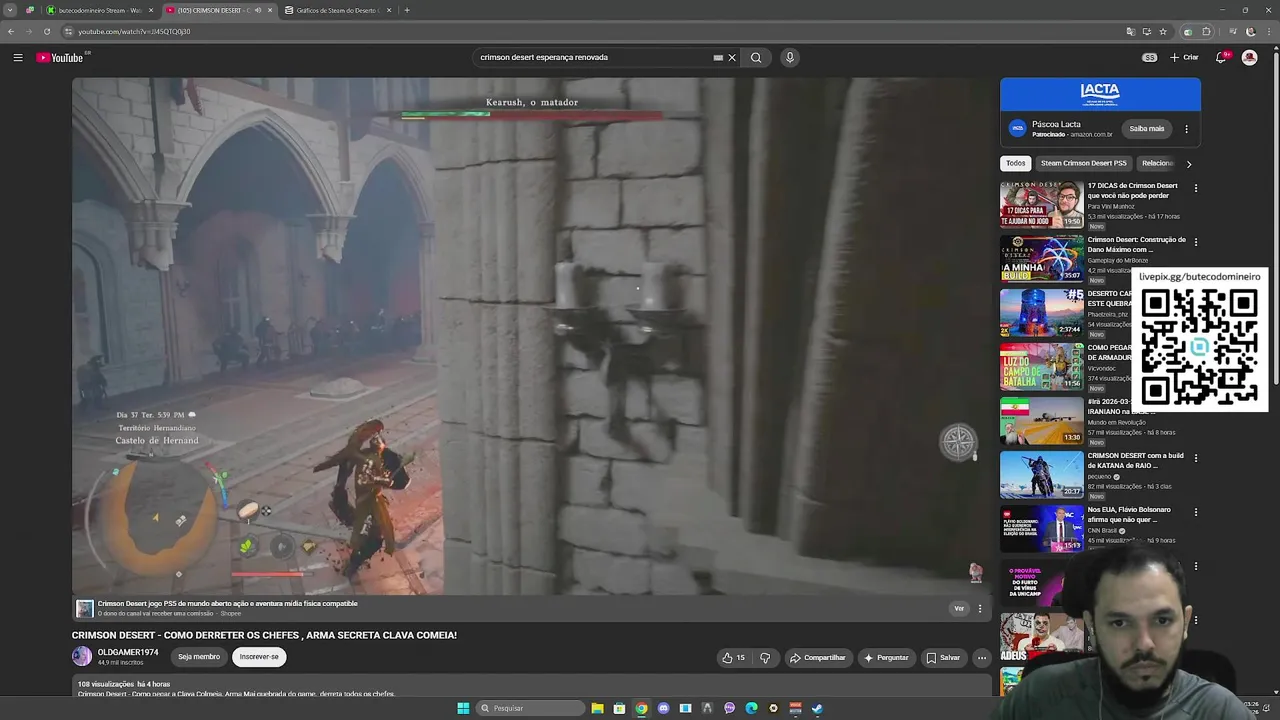Subscribe using the Inscrever-se button
The image size is (1280, 720).
(x=259, y=657)
